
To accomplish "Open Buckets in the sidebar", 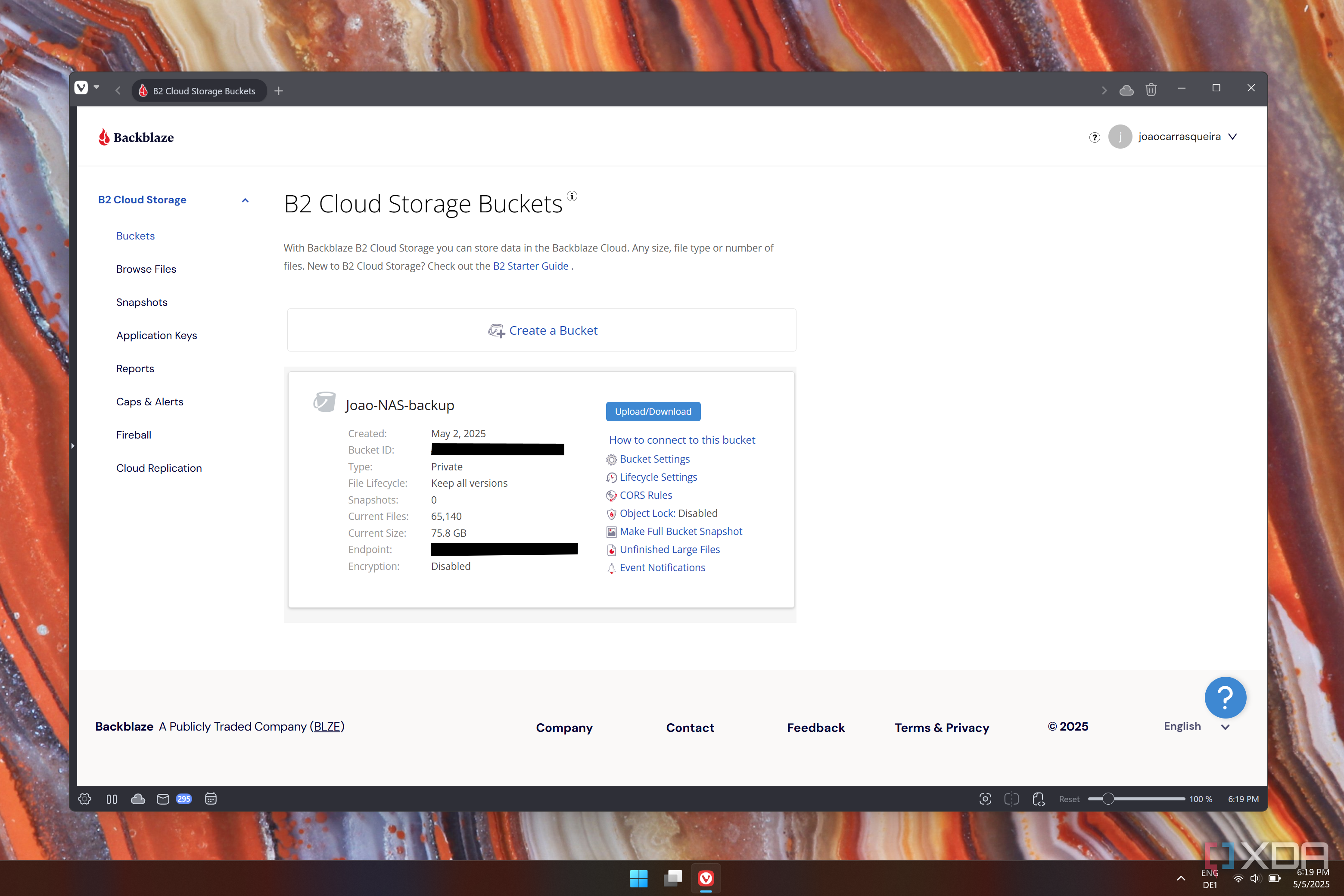I will tap(135, 236).
